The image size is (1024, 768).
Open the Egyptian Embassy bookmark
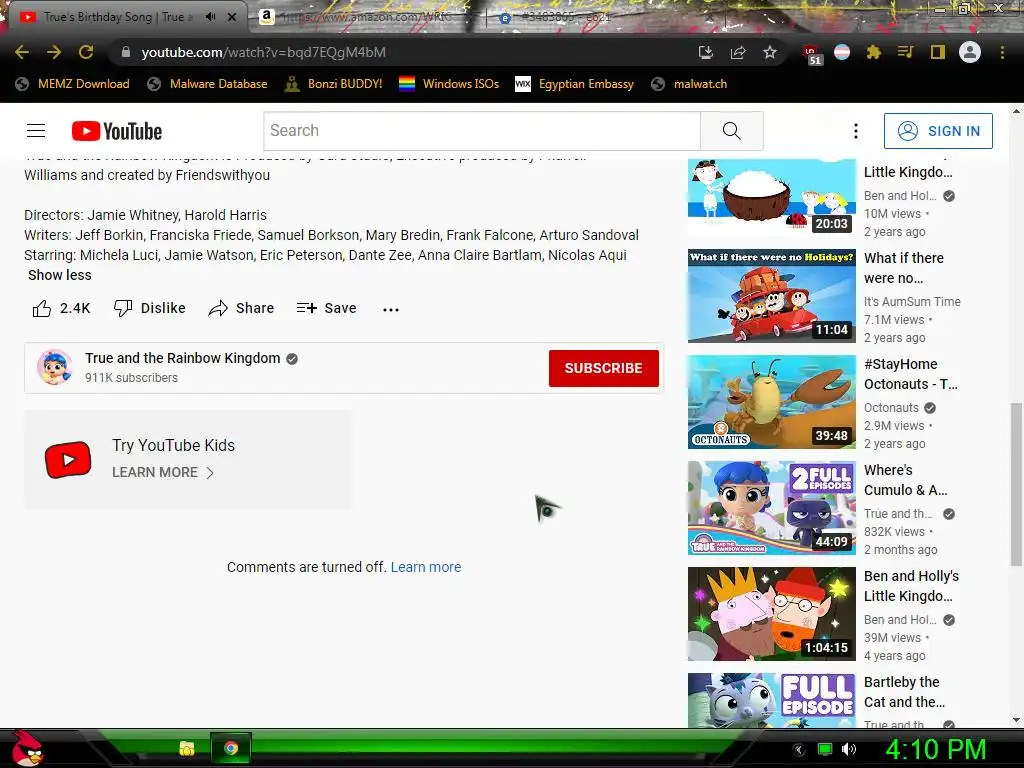pyautogui.click(x=575, y=84)
